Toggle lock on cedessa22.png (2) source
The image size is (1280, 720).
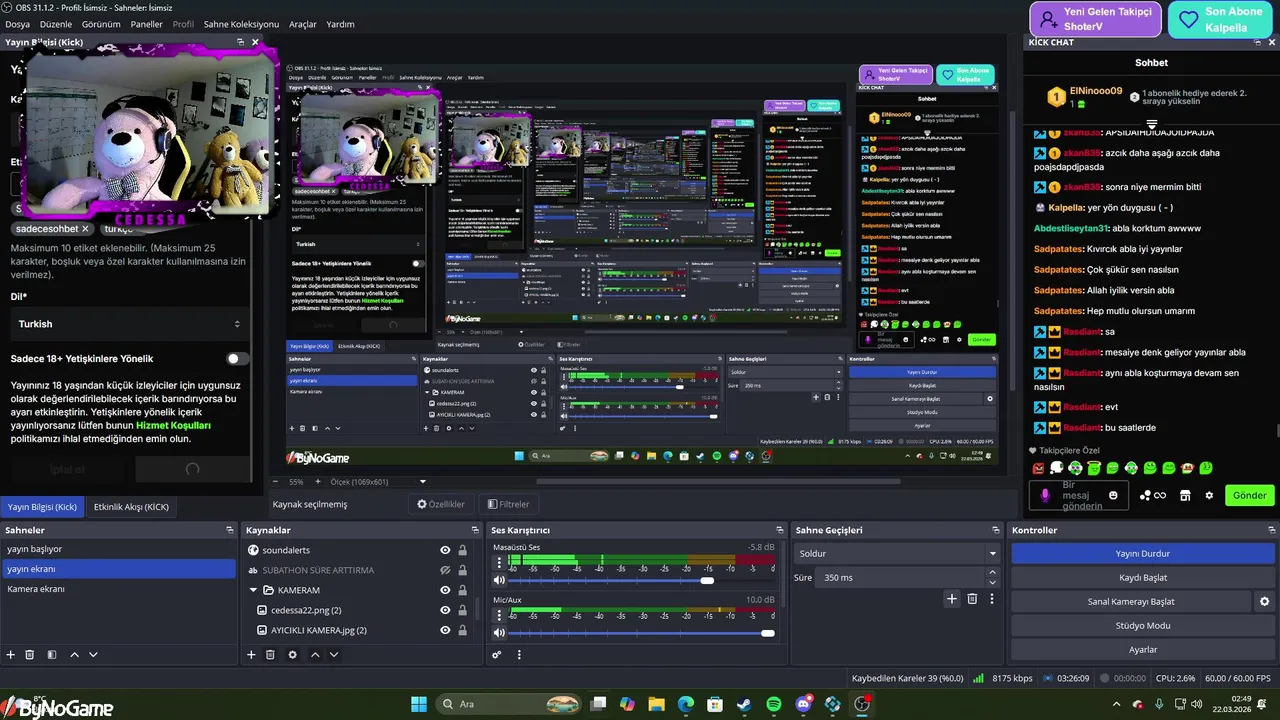[x=462, y=610]
